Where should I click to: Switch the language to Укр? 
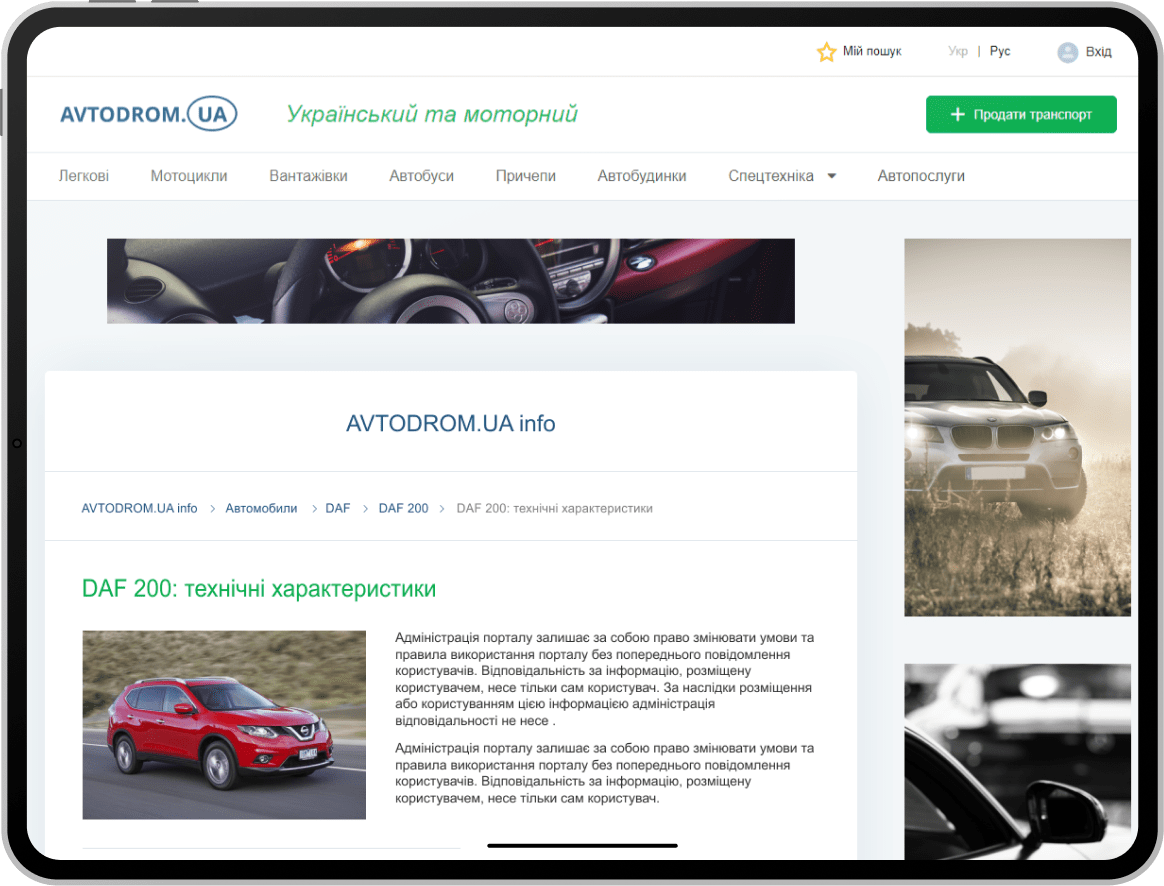coord(958,51)
